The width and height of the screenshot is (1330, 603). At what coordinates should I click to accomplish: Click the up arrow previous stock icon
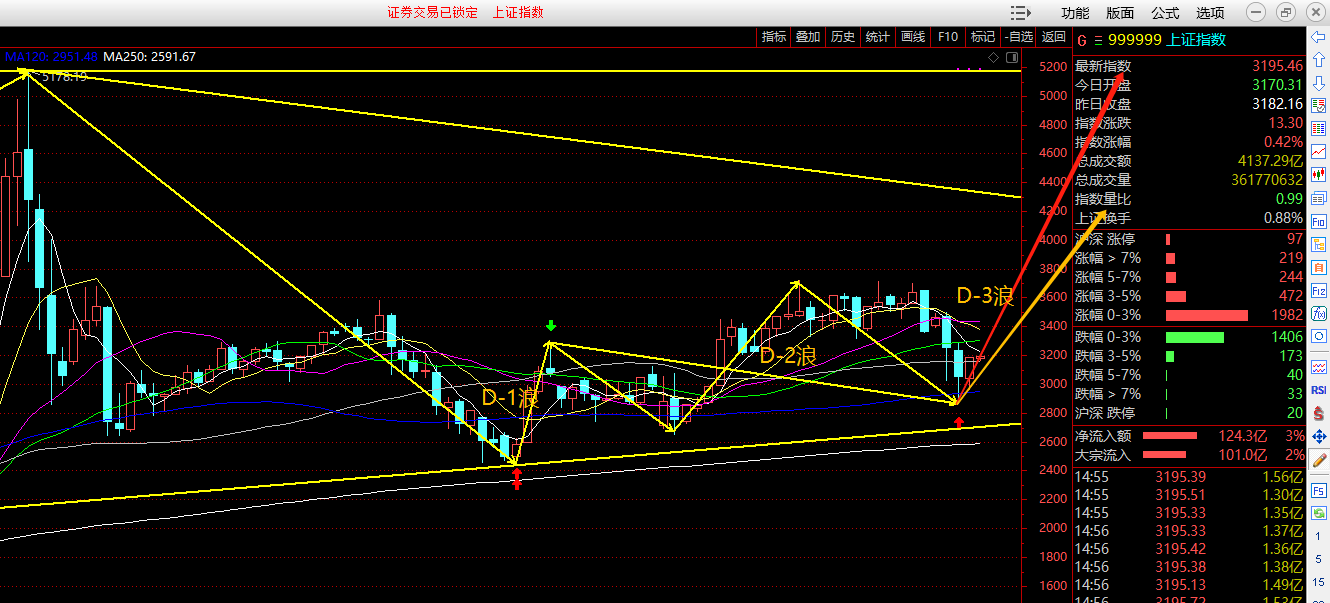coord(1319,60)
